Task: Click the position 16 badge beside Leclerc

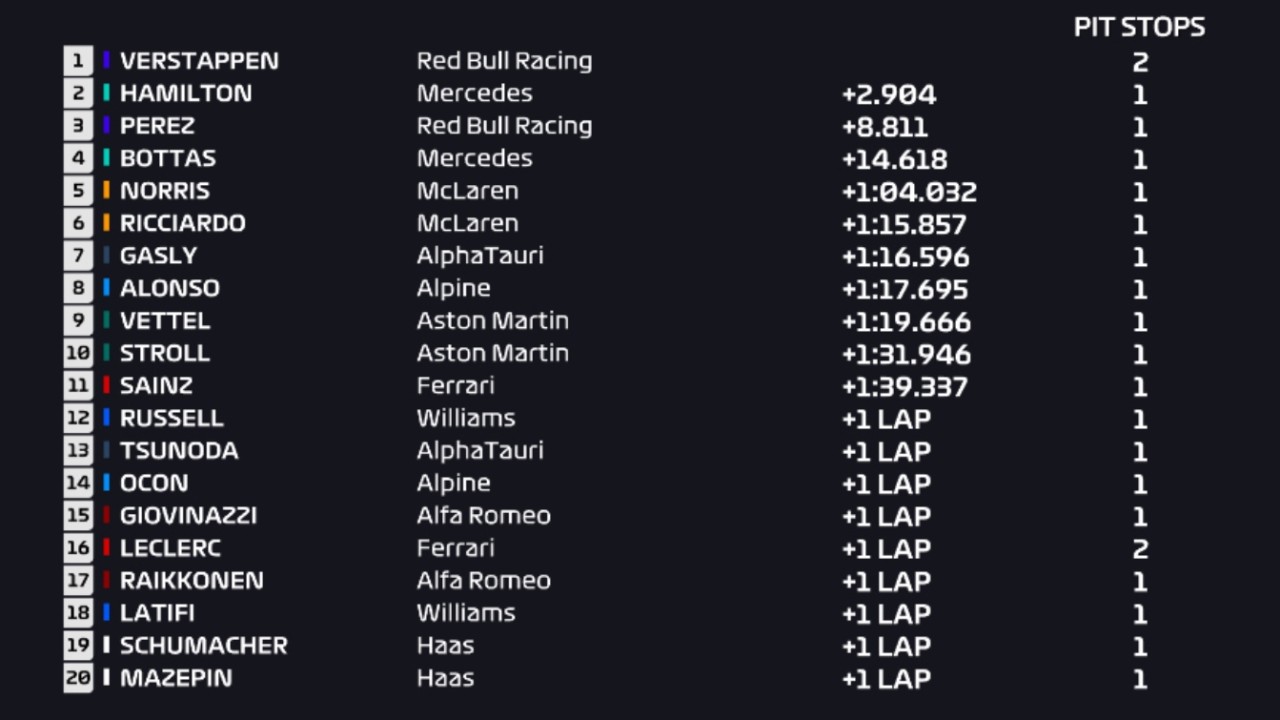Action: (78, 548)
